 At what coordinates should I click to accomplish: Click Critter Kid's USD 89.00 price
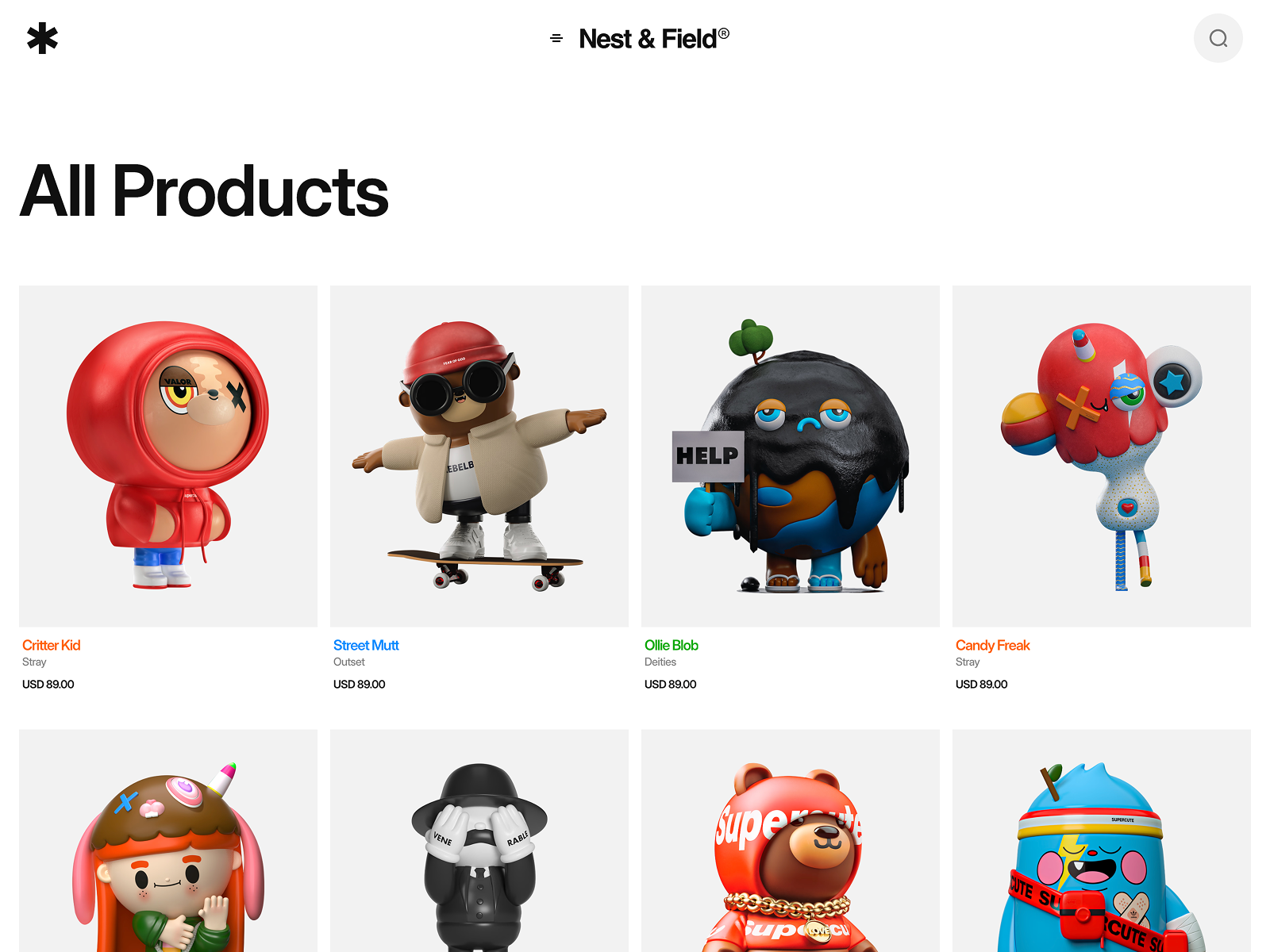click(48, 684)
